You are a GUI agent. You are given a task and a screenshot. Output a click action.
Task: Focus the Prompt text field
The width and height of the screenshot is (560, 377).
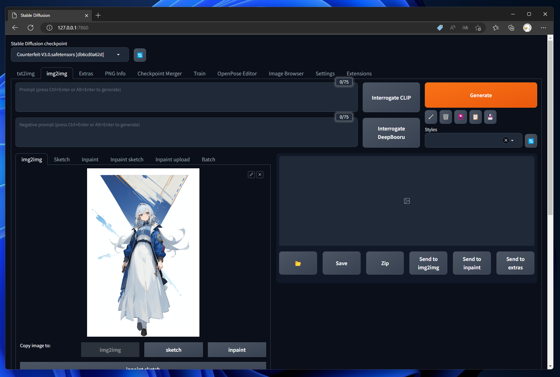click(x=186, y=97)
